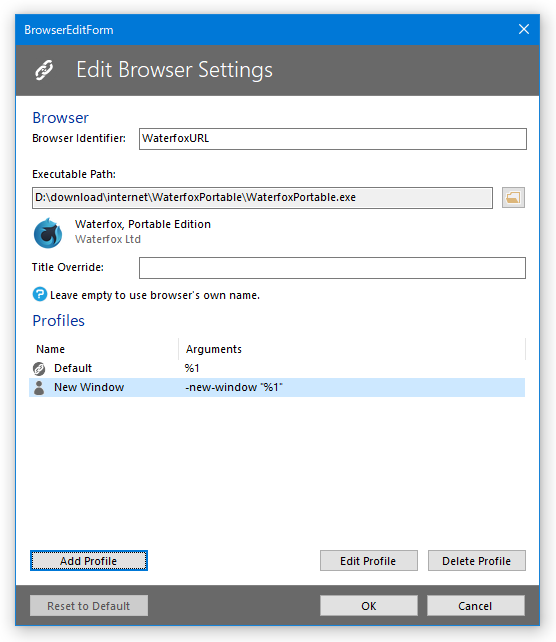Select the Default profile row
Image resolution: width=556 pixels, height=642 pixels.
(x=277, y=368)
